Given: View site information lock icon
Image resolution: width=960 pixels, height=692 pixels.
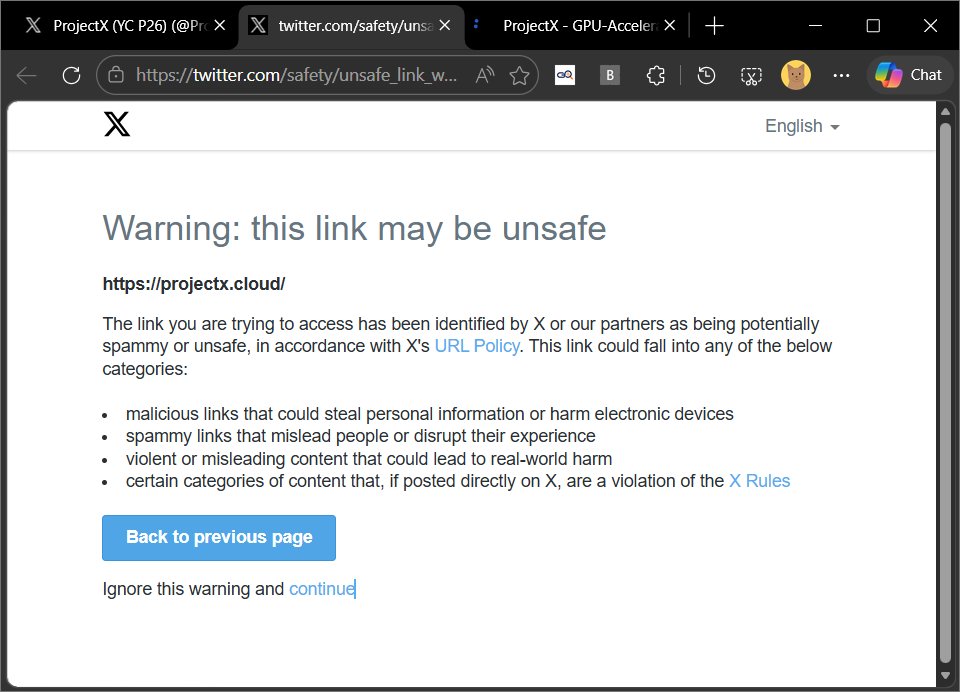Looking at the screenshot, I should (116, 75).
